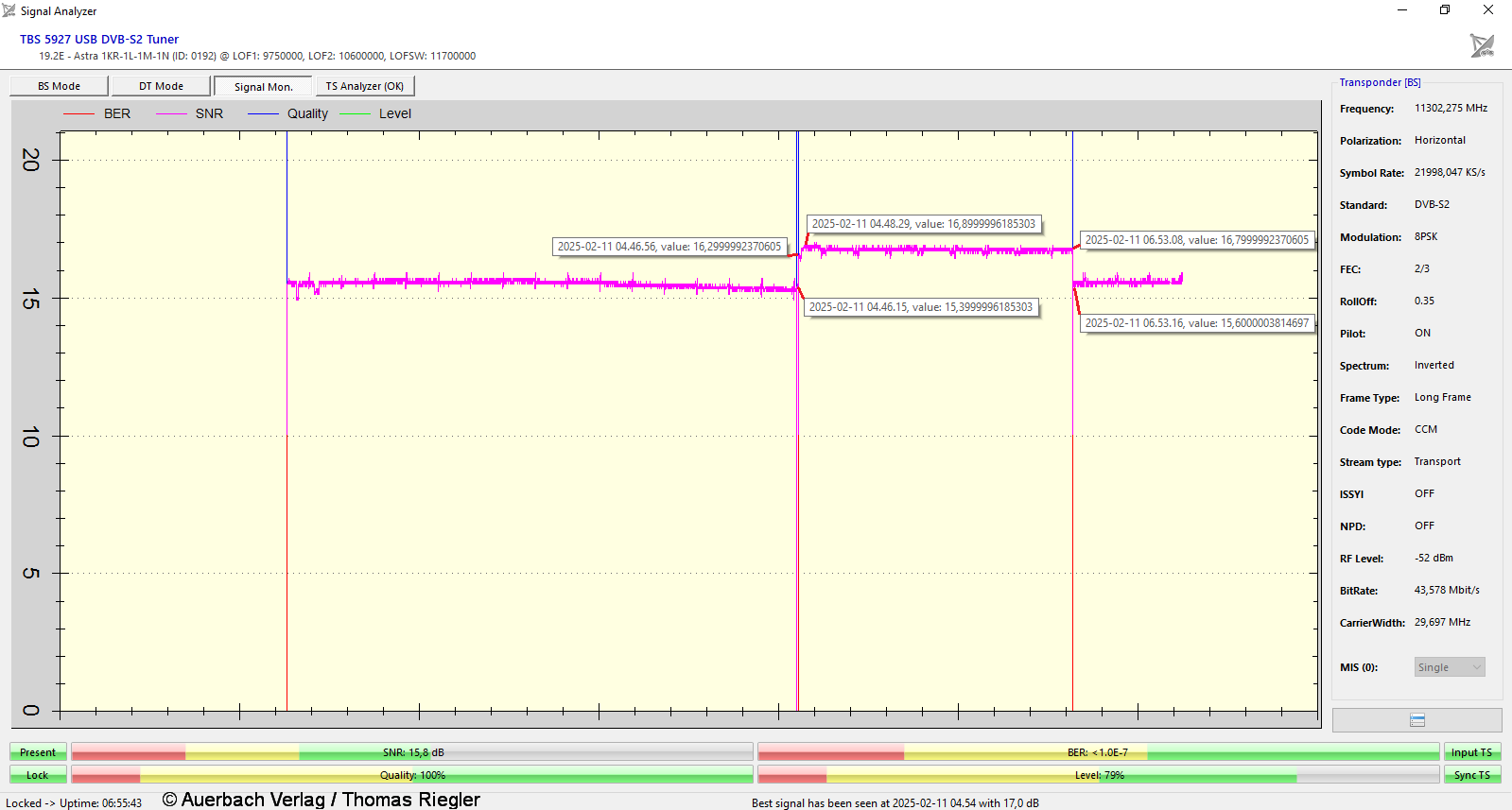Click the SNR 15,8 dB meter bar
The height and width of the screenshot is (810, 1512).
(412, 752)
